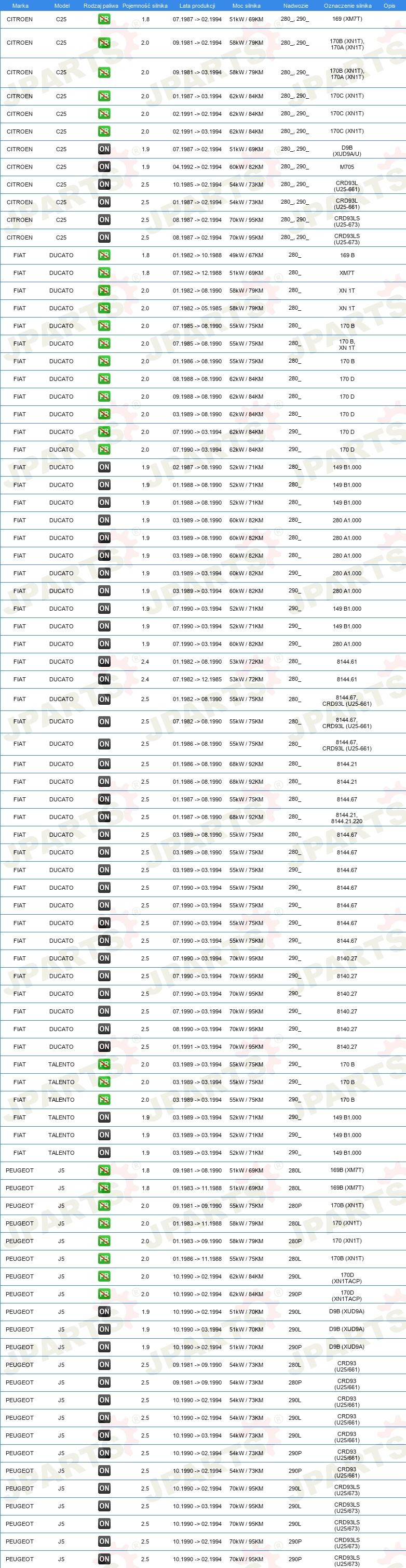Click the Nadwozie column header
406x1568 pixels.
[295, 6]
